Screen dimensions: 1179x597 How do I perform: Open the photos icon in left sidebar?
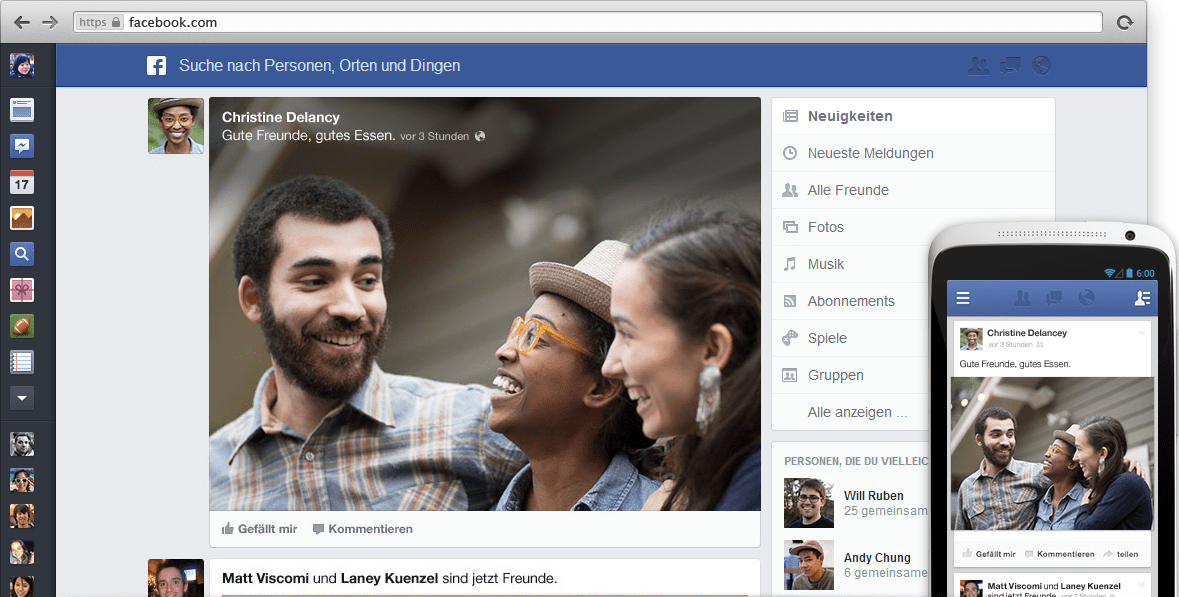click(22, 218)
